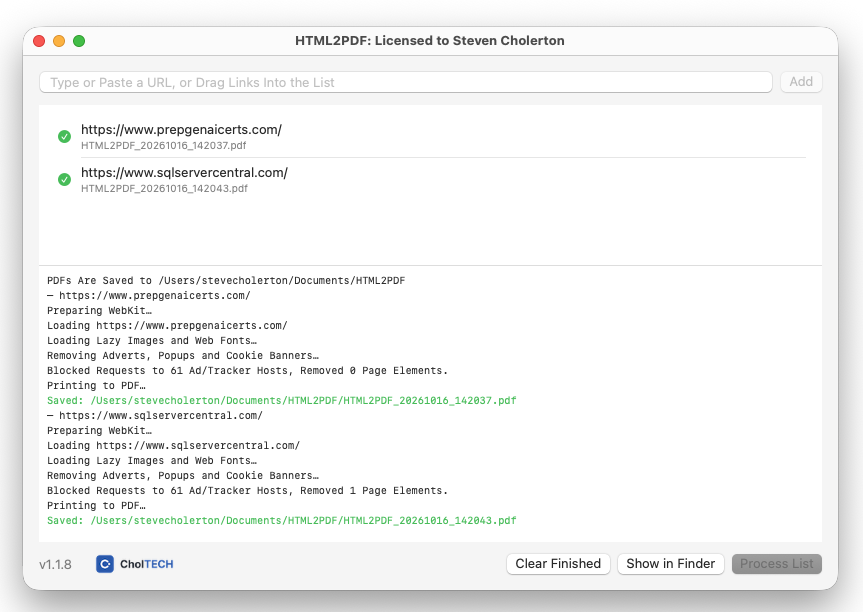Click the window title 'HTML2PDF: Licensed to Steven Cholerton'
The width and height of the screenshot is (863, 612).
tap(429, 41)
